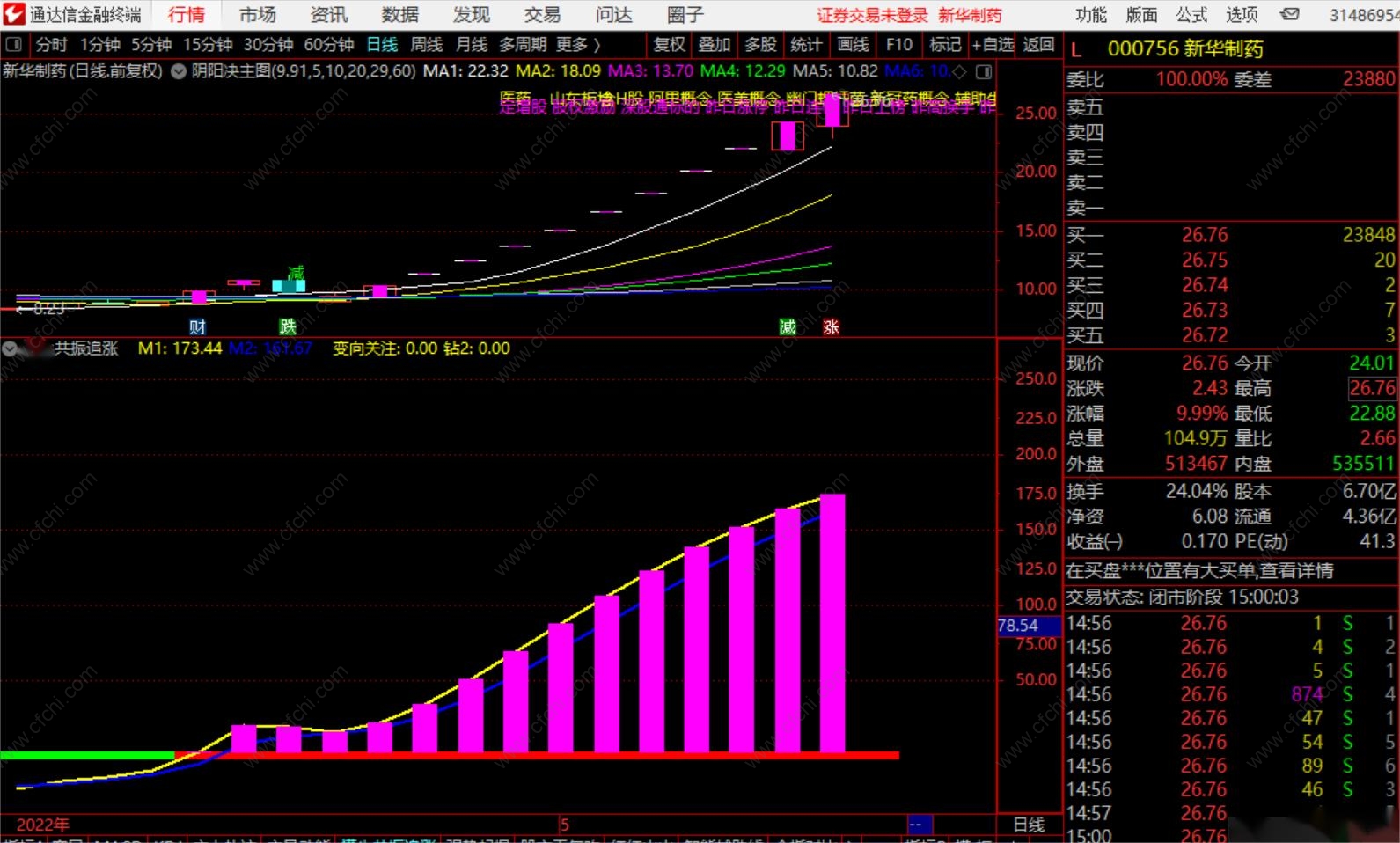
Task: Expand the 公式 menu
Action: [1191, 14]
